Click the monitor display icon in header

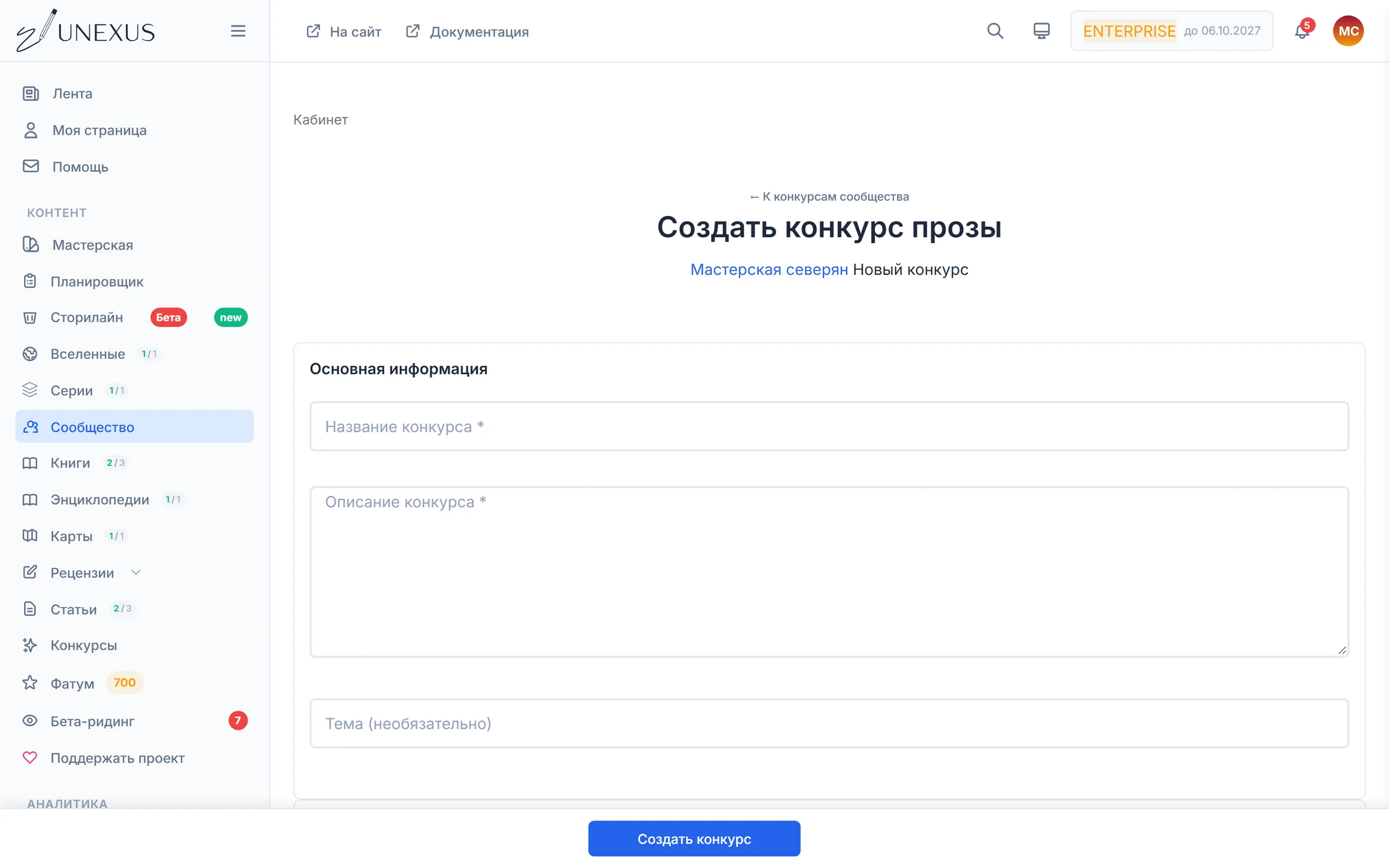pos(1041,31)
